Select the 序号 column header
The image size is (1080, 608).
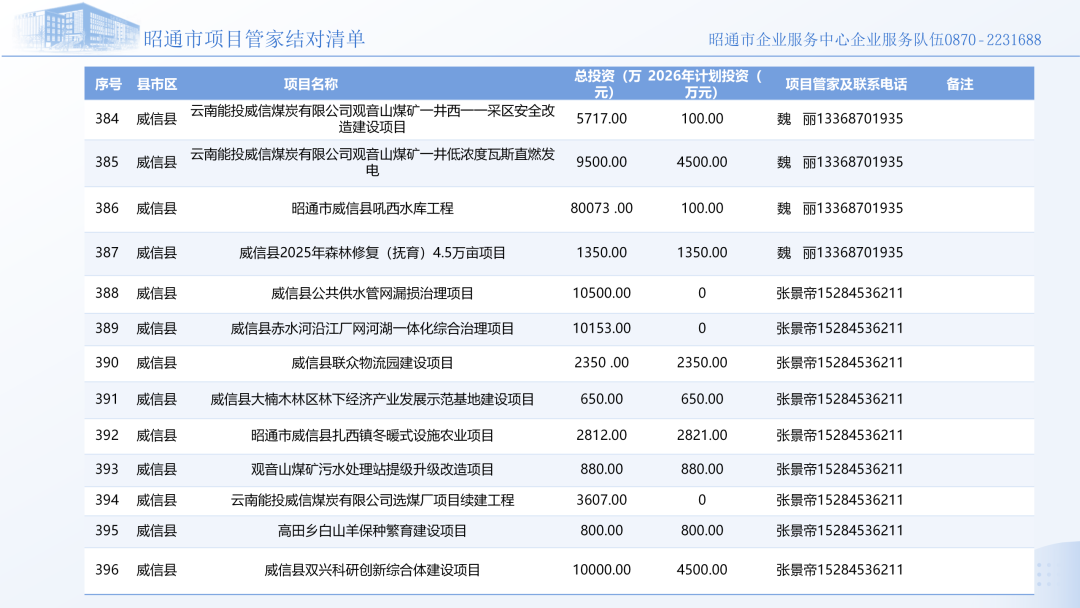108,84
